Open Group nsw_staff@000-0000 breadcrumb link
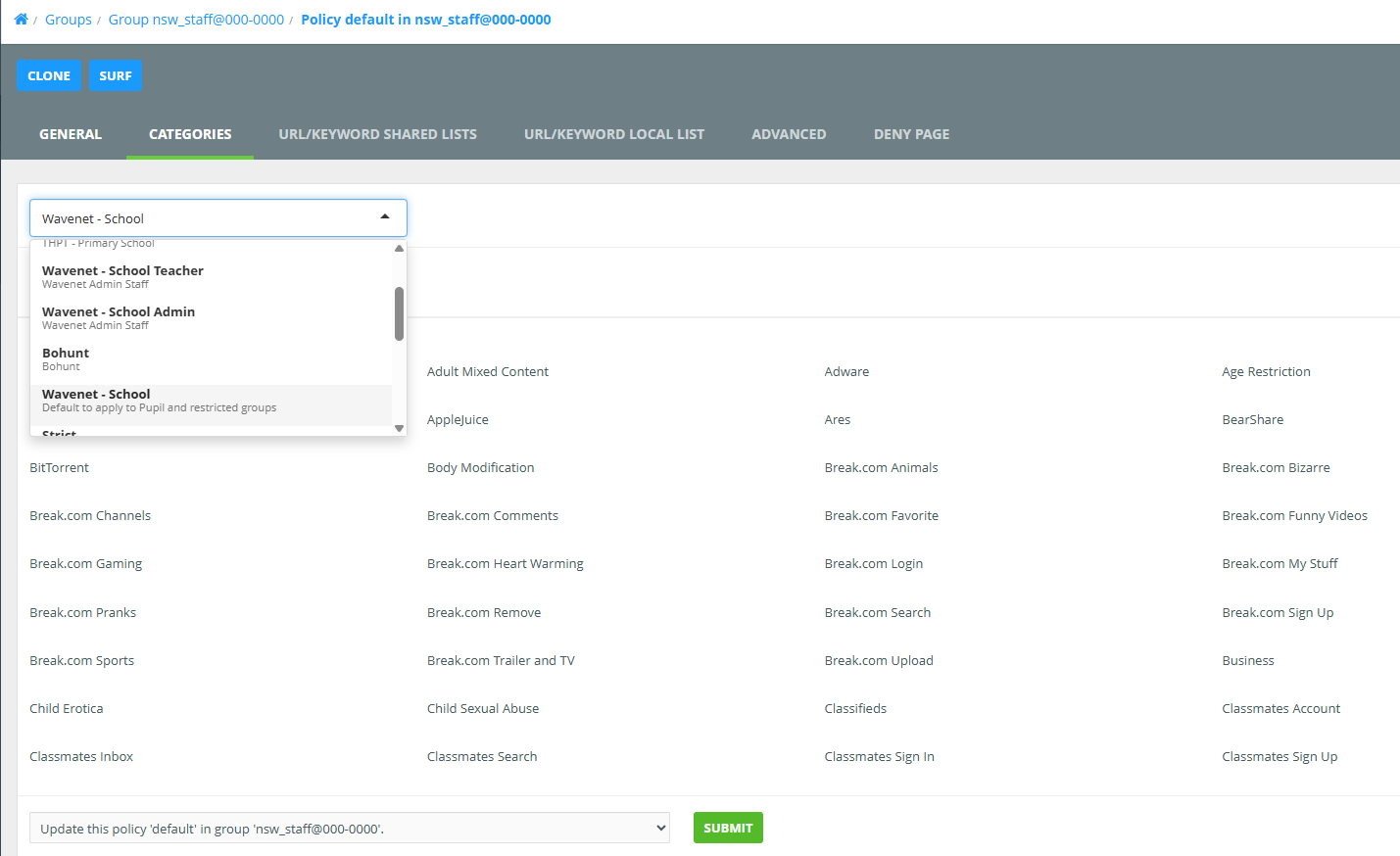 tap(196, 20)
